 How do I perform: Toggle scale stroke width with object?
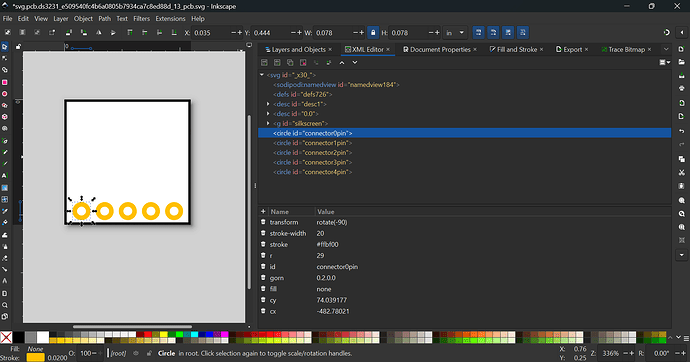[478, 33]
